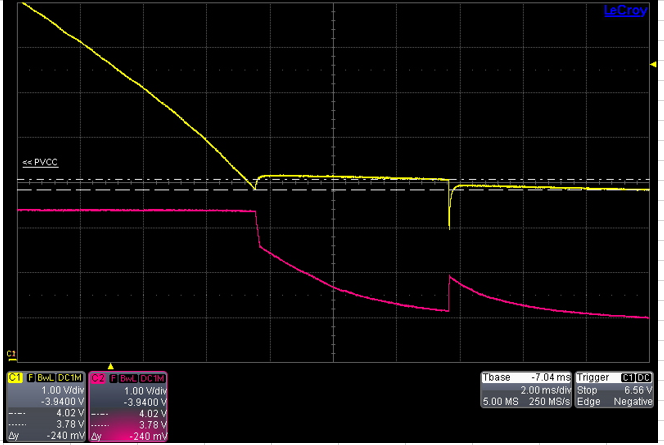Viewport: 664px width, 445px height.
Task: Click the C1 trigger source badge
Action: [x=628, y=378]
